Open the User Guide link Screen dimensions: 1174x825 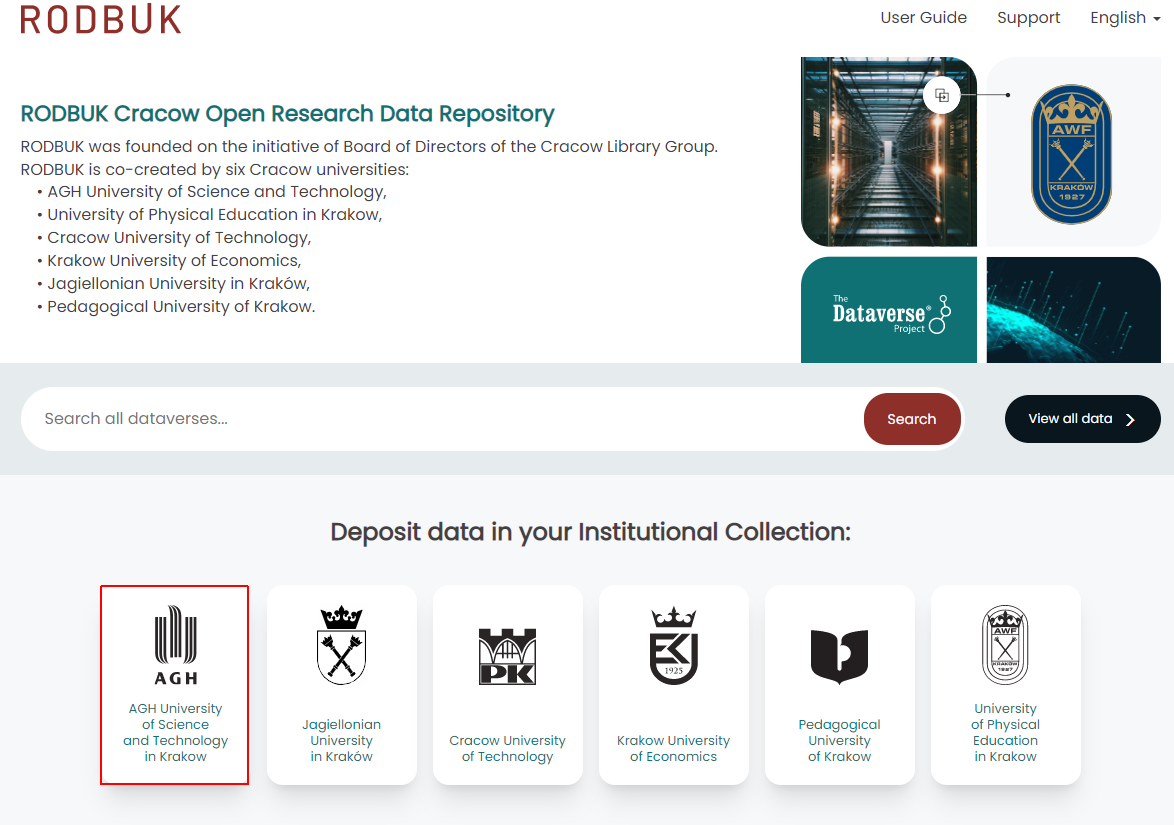coord(923,17)
